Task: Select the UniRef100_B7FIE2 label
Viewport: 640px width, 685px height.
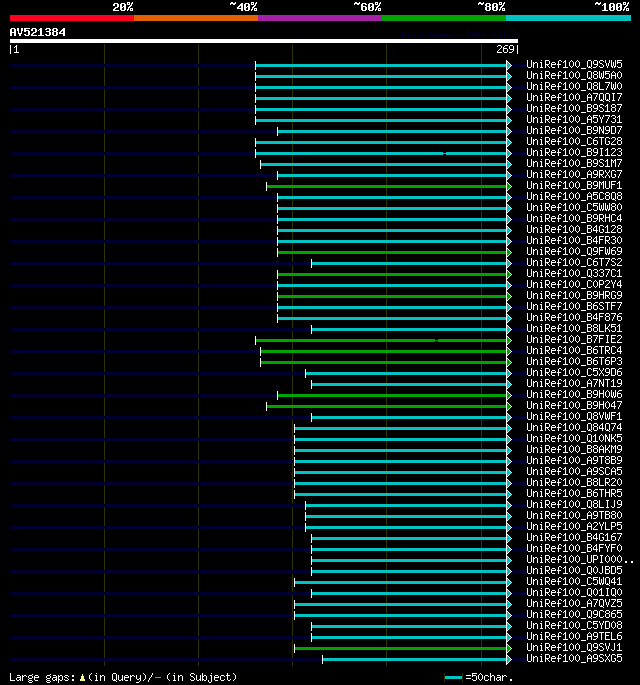Action: pos(574,339)
